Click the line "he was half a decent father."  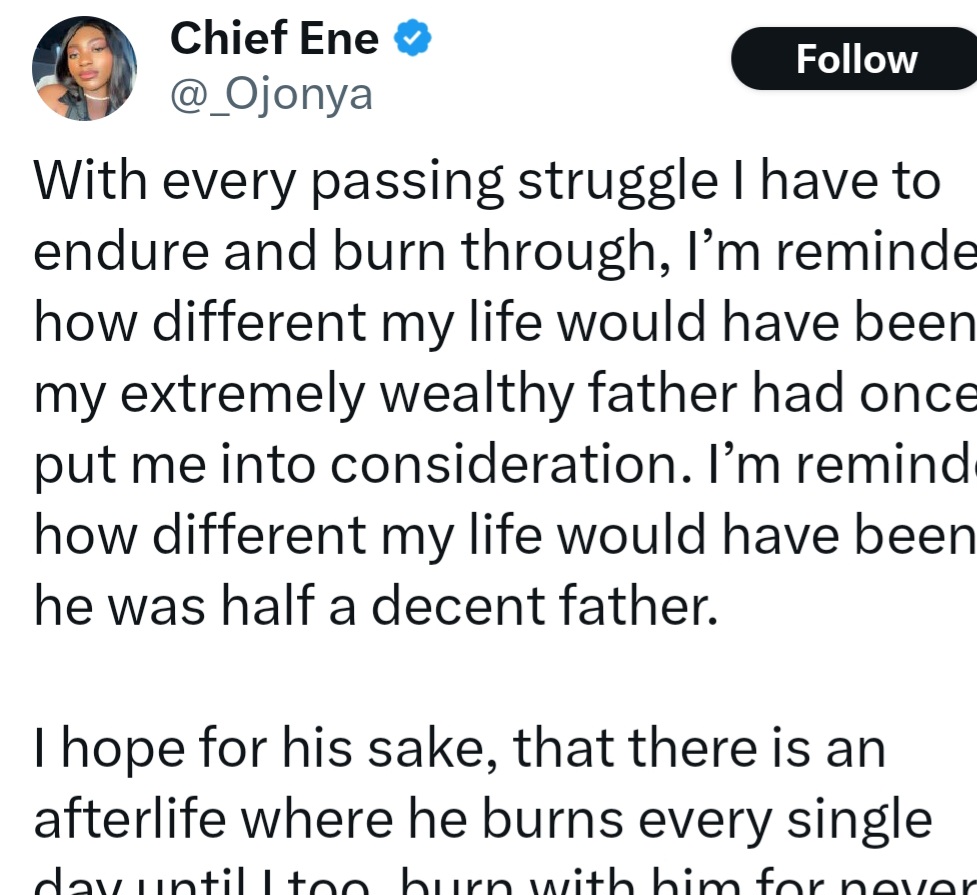376,606
